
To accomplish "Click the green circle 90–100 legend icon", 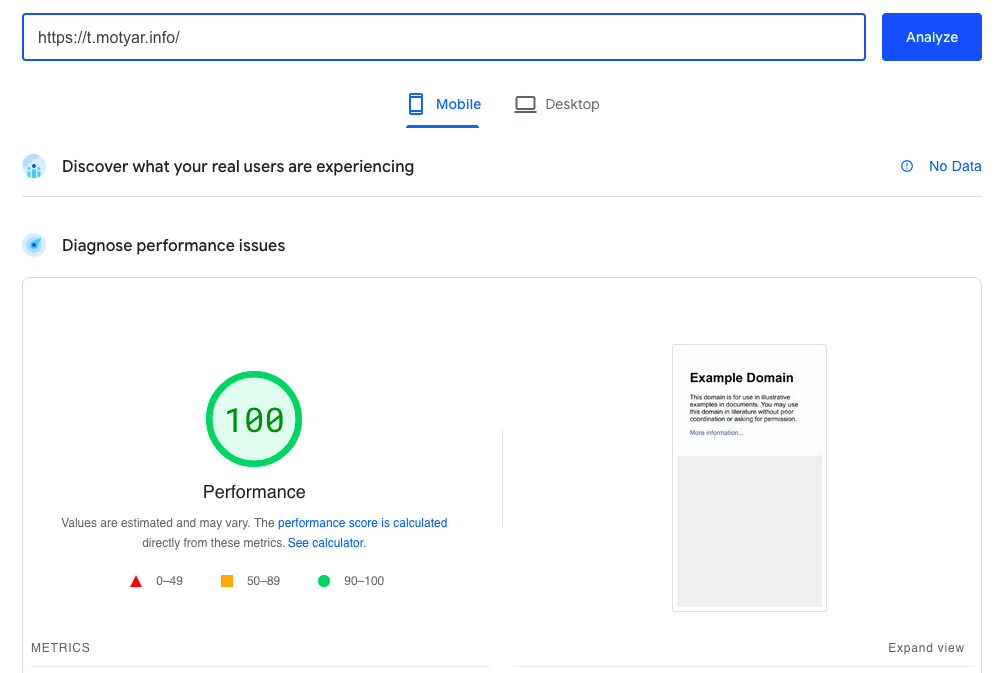I will tap(323, 581).
